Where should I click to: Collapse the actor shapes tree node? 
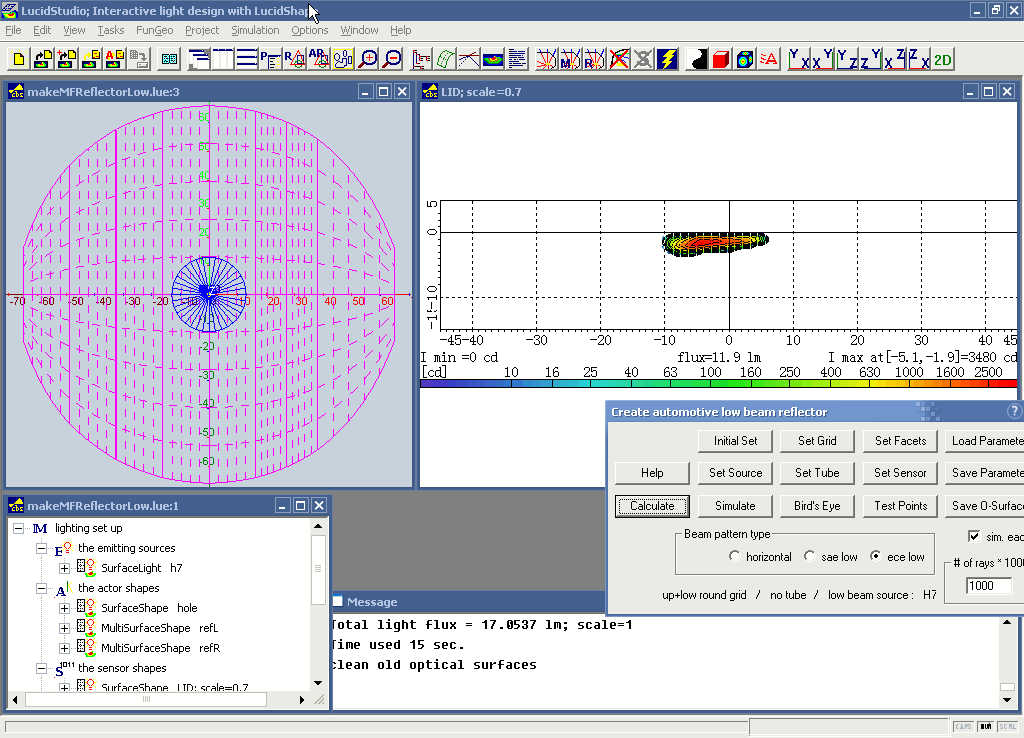pos(41,588)
